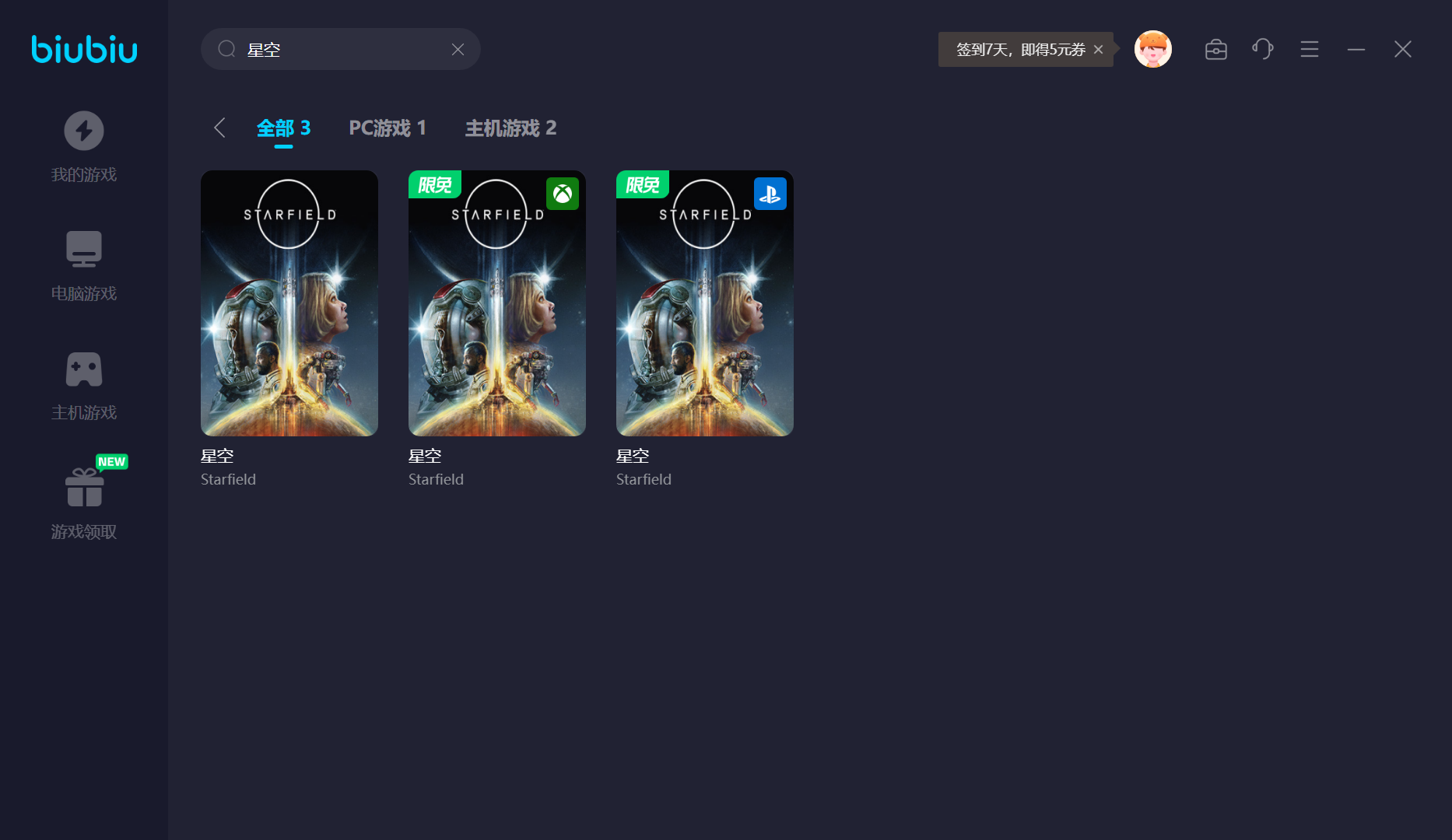Clear the search box text
Image resolution: width=1452 pixels, height=840 pixels.
(458, 49)
